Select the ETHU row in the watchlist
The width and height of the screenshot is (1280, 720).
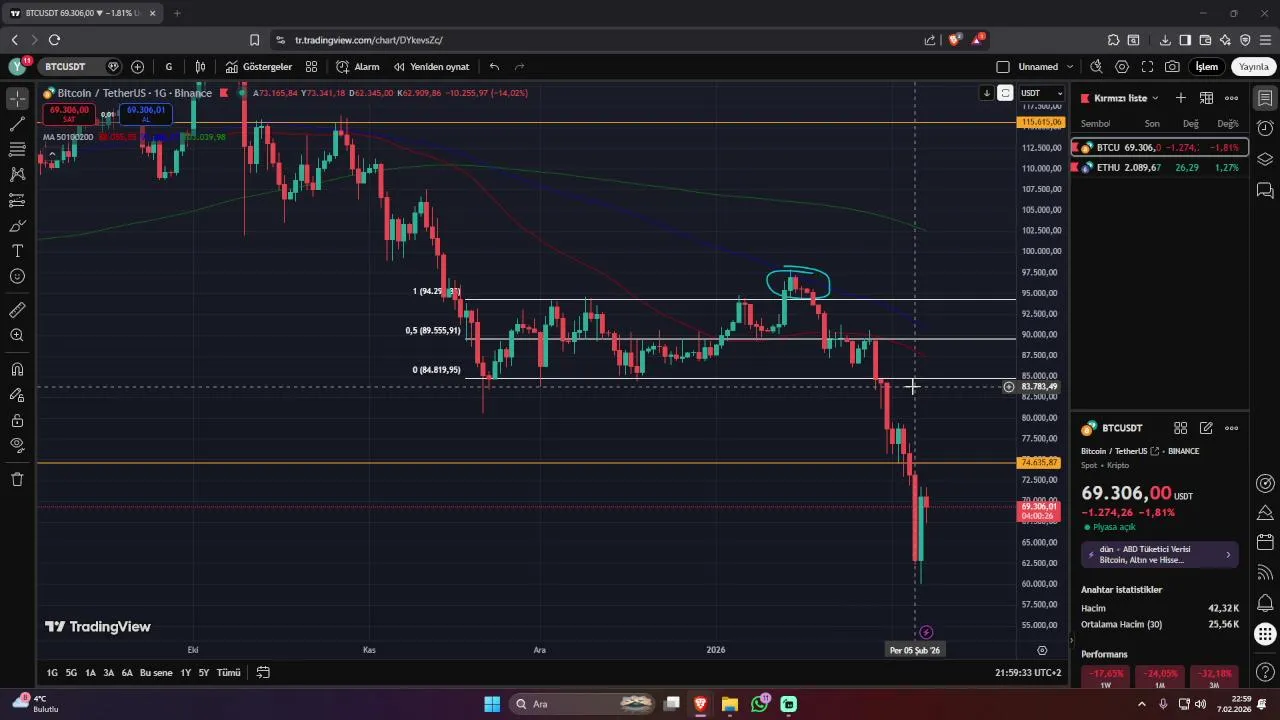click(1160, 168)
